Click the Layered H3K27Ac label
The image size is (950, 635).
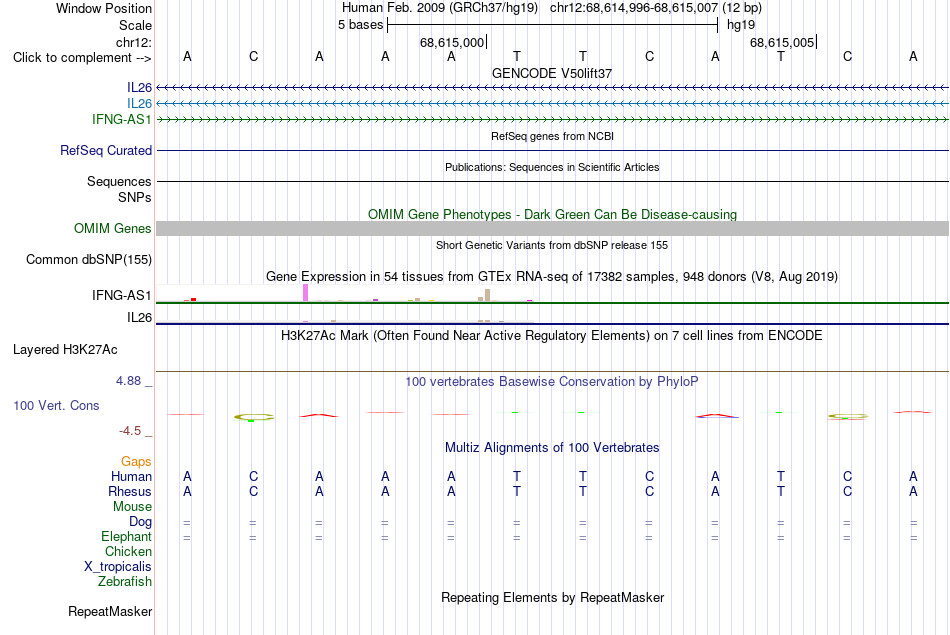click(x=65, y=350)
